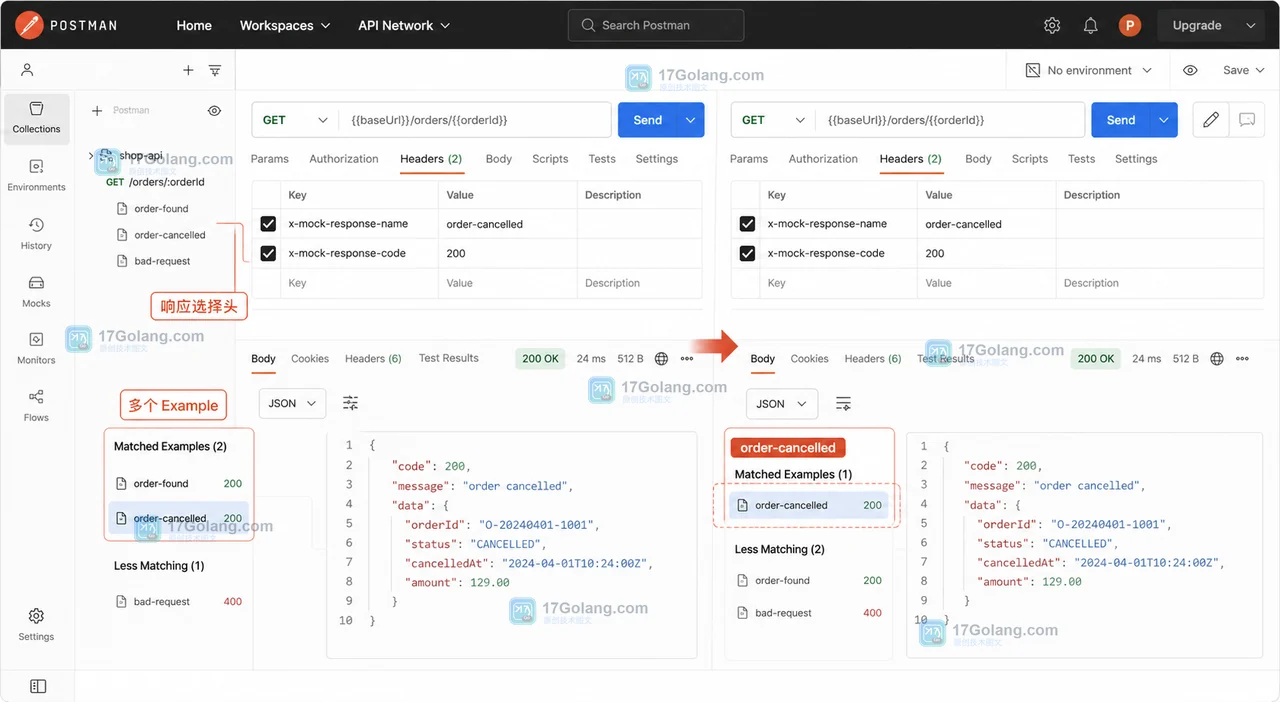Open the Mocks sidebar section
The image size is (1280, 702).
coord(37,292)
